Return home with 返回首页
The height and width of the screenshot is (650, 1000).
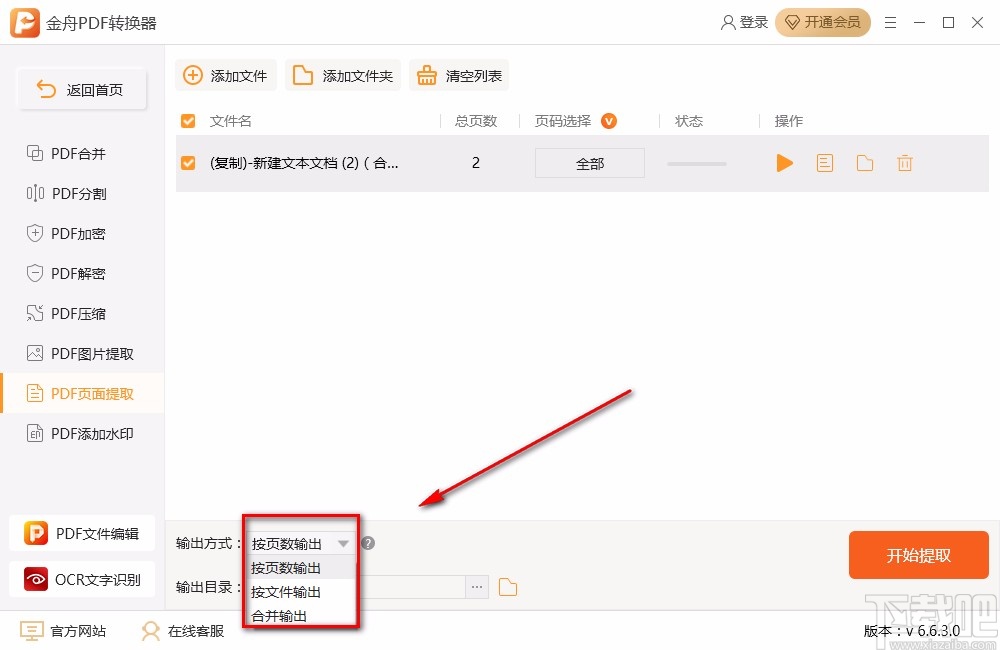pos(82,89)
